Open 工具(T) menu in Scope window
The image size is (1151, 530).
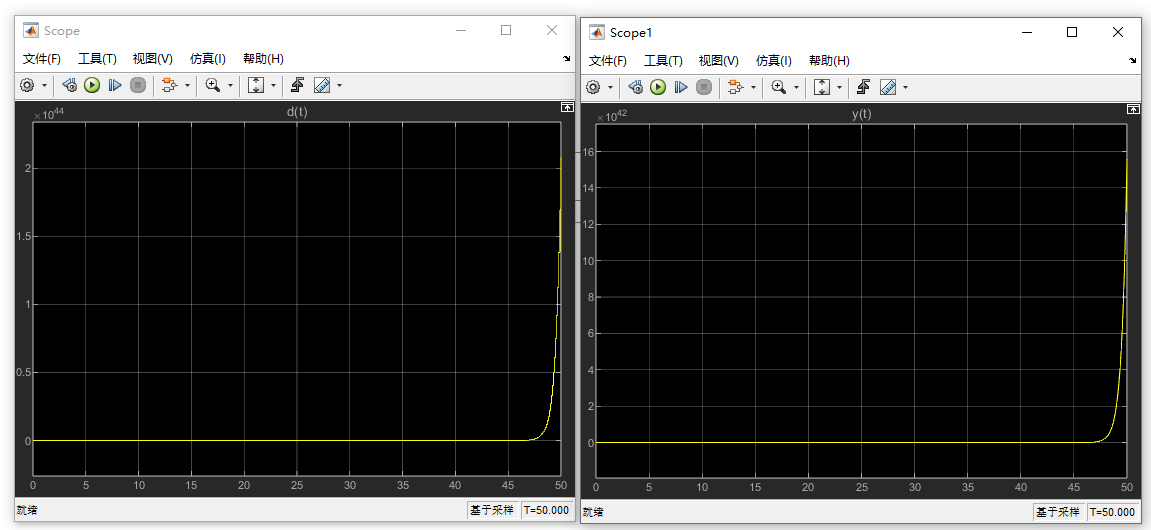pyautogui.click(x=97, y=59)
